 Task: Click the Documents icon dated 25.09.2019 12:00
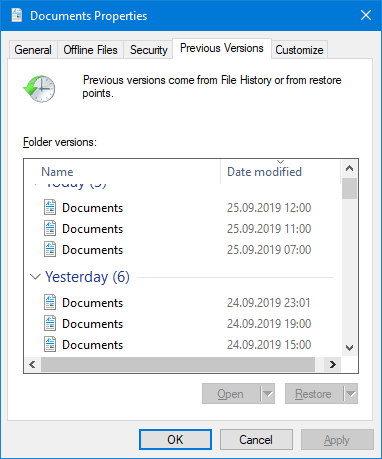coord(50,207)
